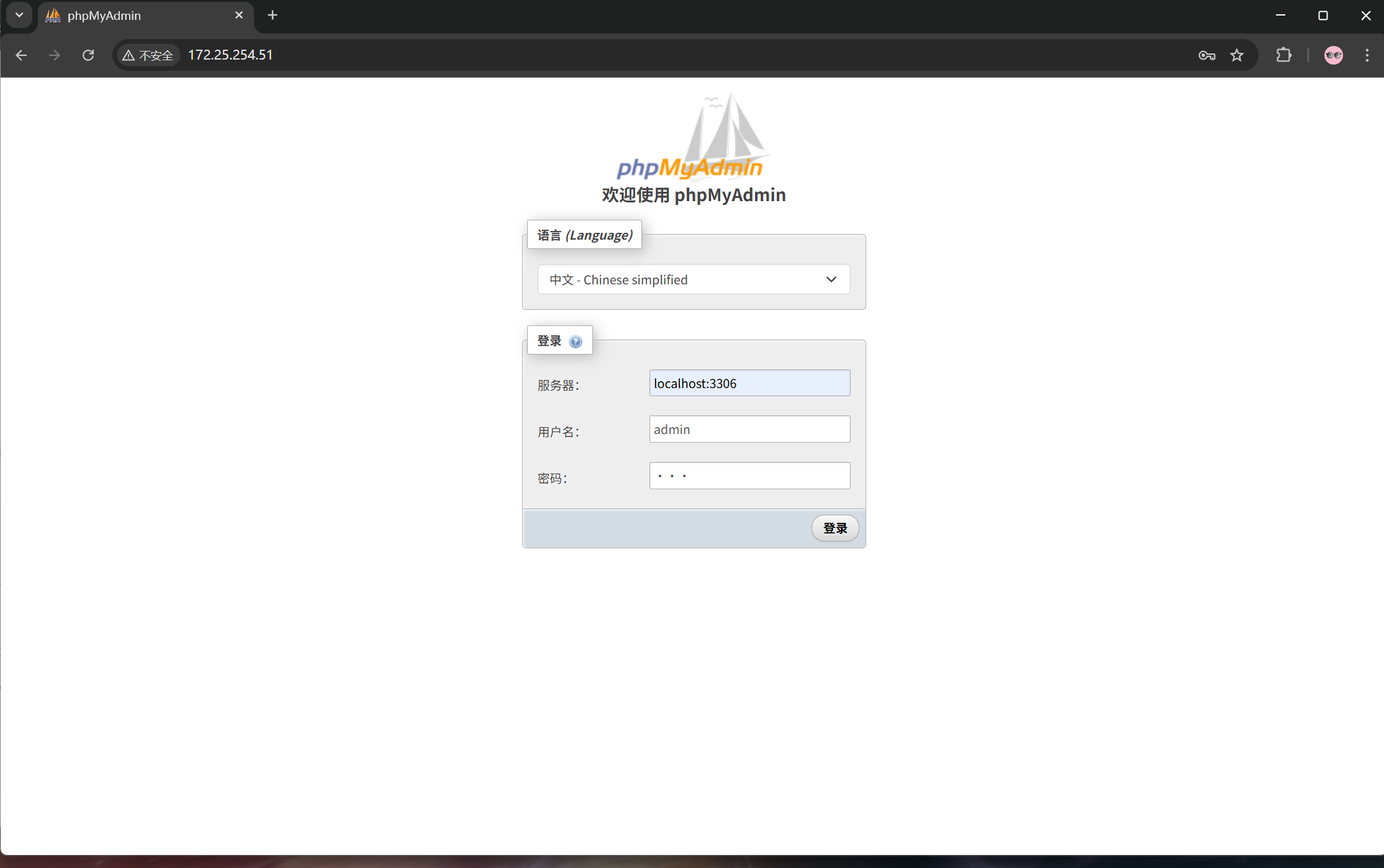Focus the server field with localhost:3306

pos(749,383)
